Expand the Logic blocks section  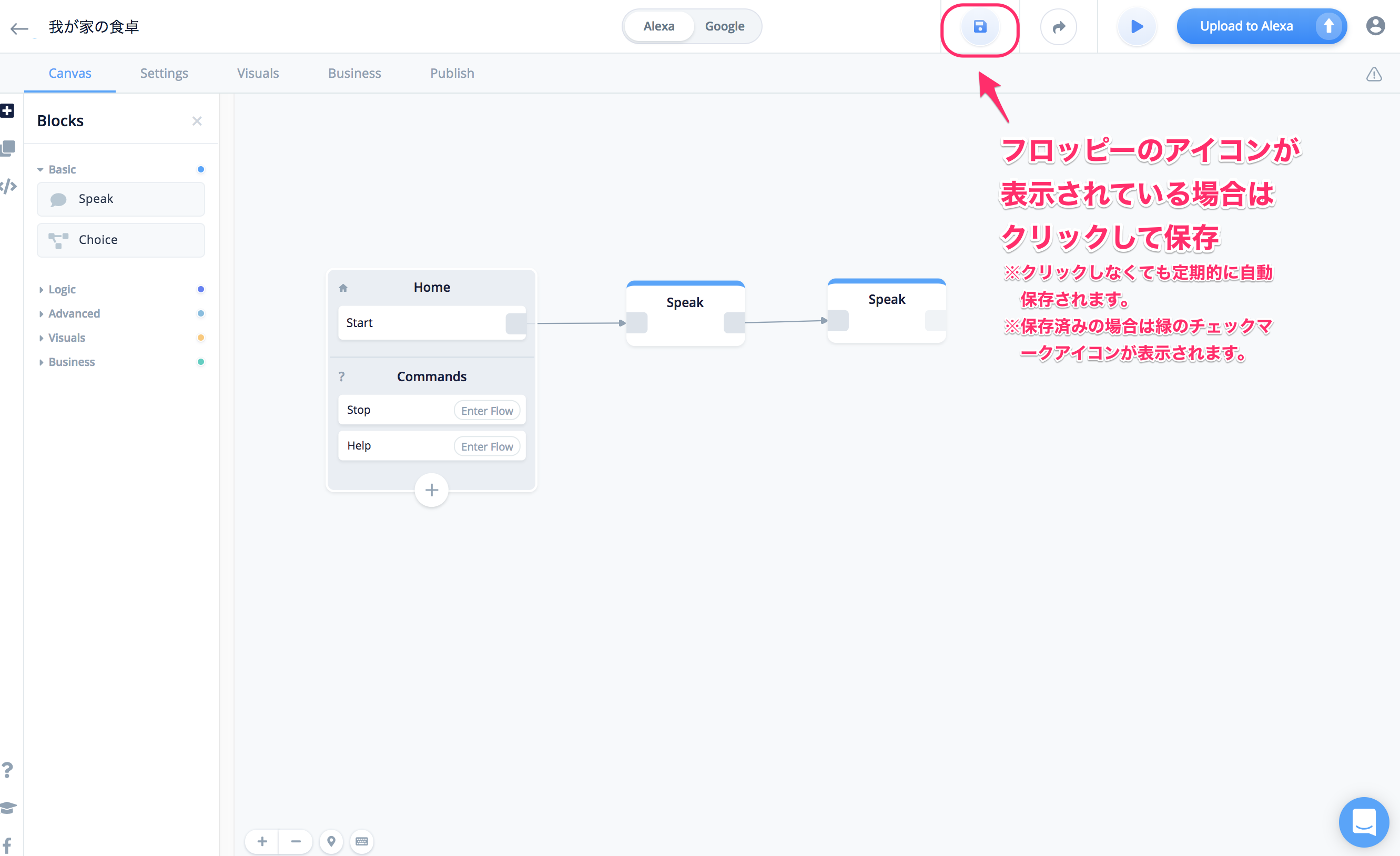pos(62,289)
